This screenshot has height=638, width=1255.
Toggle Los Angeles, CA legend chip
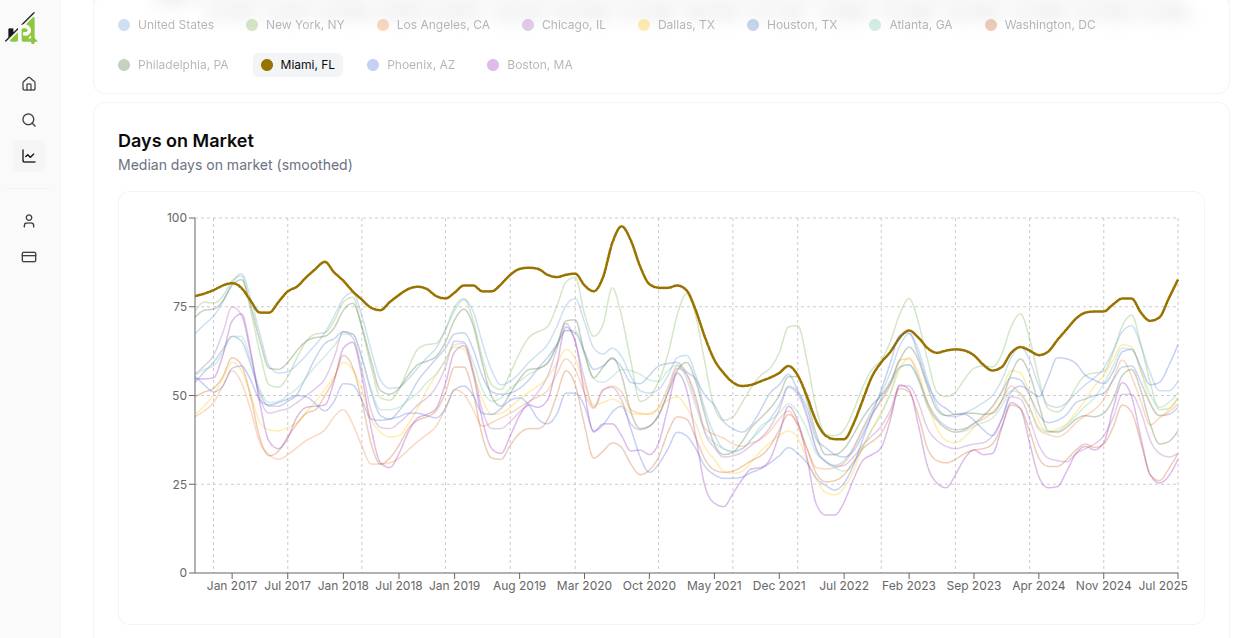pyautogui.click(x=433, y=25)
